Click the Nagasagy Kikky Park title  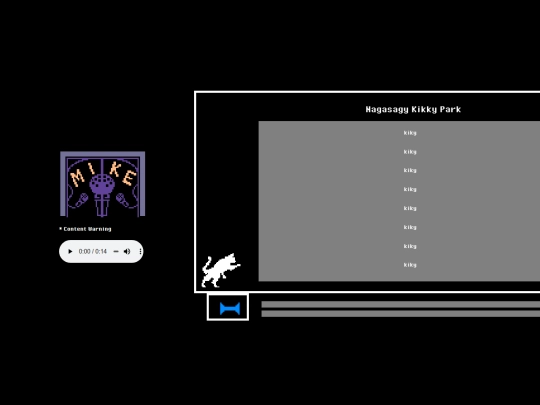pyautogui.click(x=413, y=110)
